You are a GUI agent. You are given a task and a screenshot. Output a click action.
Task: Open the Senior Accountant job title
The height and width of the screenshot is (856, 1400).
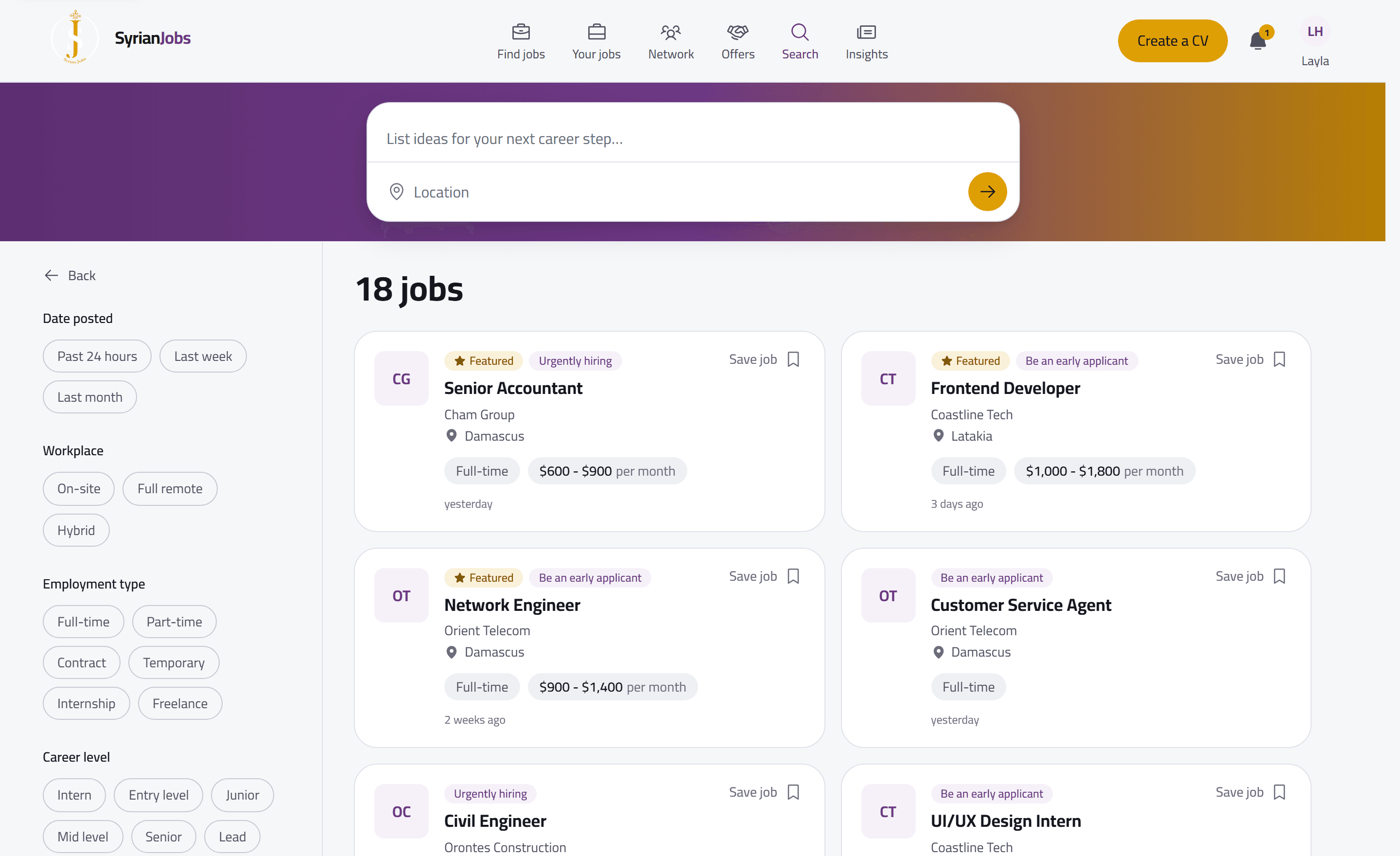[x=513, y=388]
